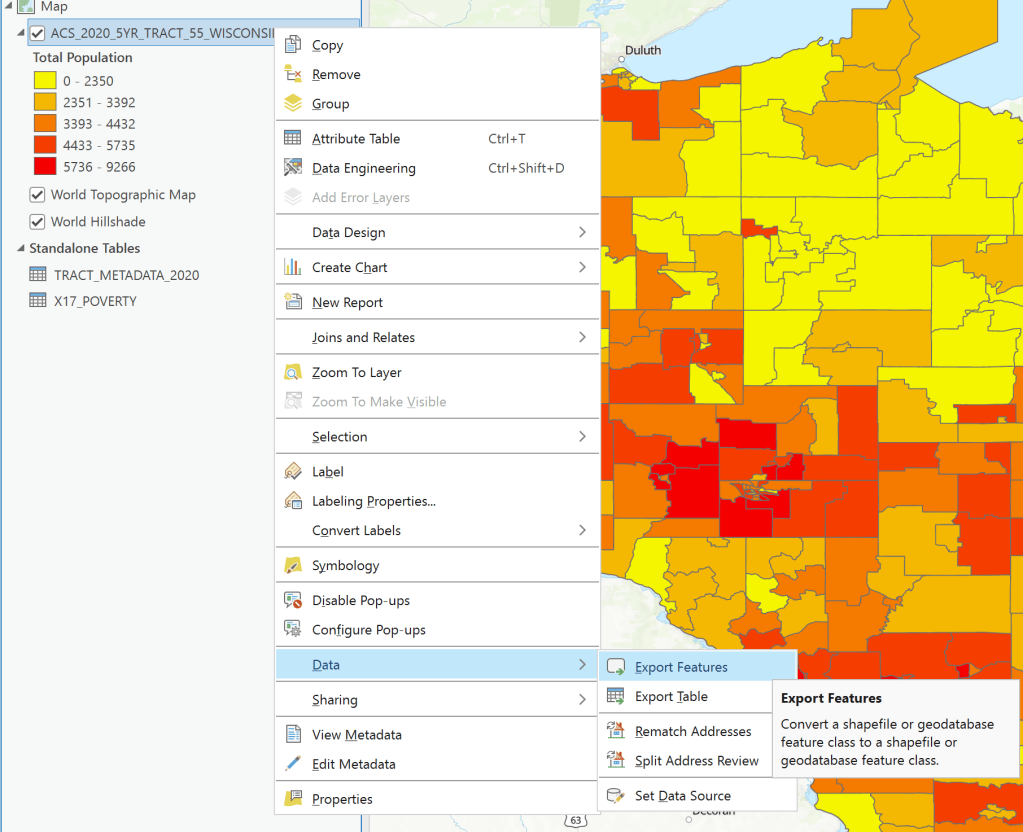Click the Edit Metadata pencil icon
Image resolution: width=1023 pixels, height=832 pixels.
(293, 764)
